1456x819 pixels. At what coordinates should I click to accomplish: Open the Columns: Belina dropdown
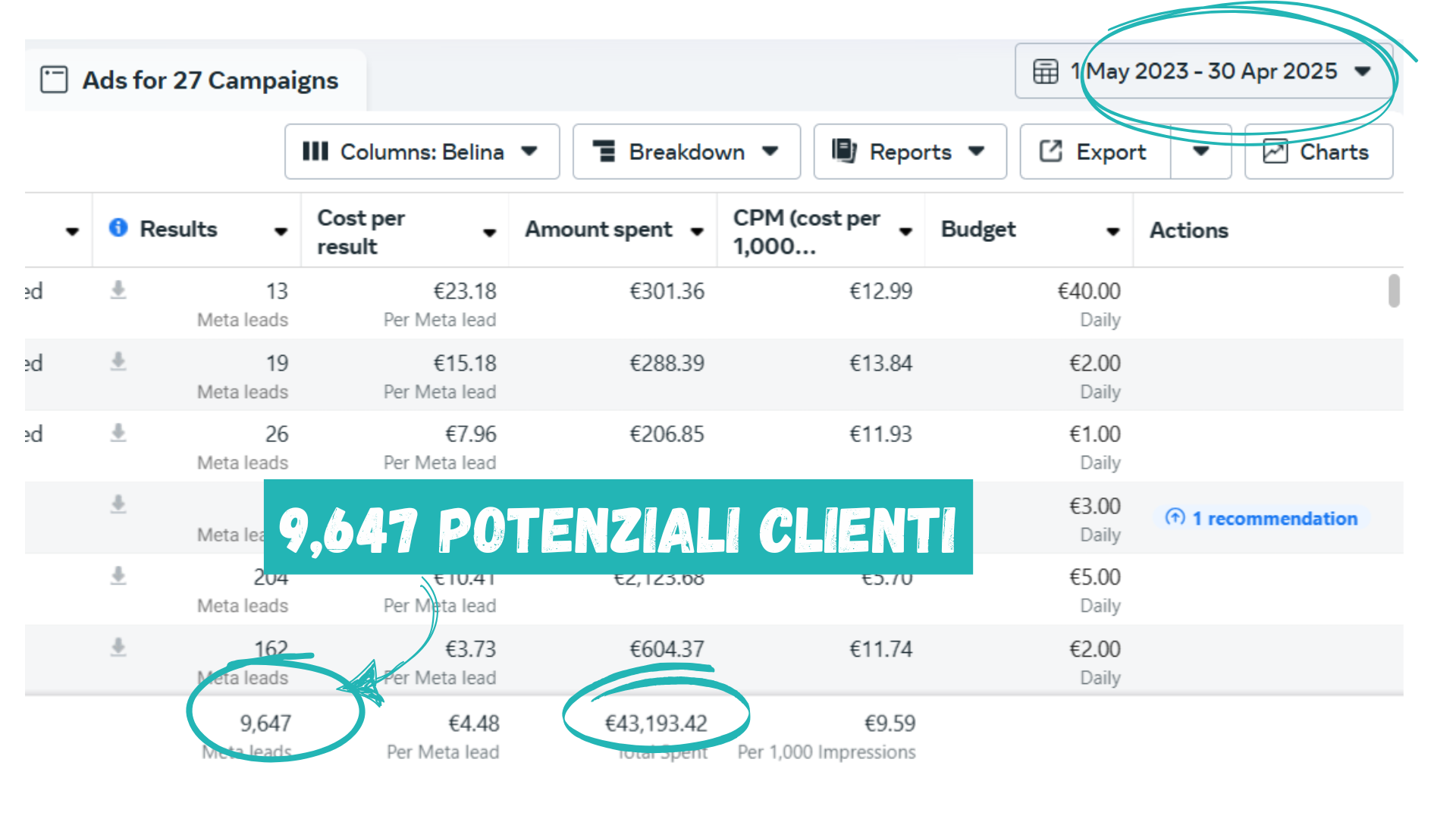tap(422, 152)
